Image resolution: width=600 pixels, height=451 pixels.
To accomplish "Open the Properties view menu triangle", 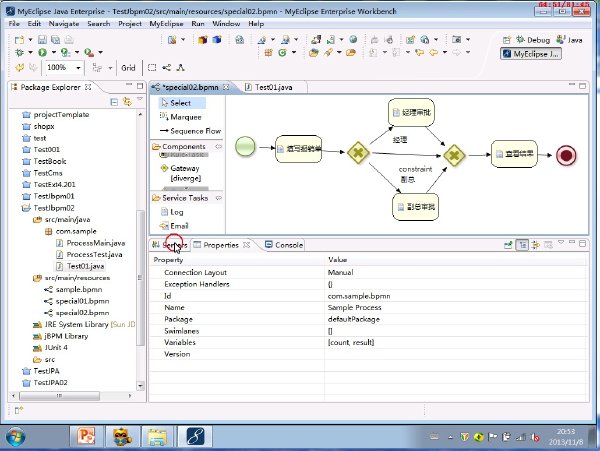I will [561, 242].
